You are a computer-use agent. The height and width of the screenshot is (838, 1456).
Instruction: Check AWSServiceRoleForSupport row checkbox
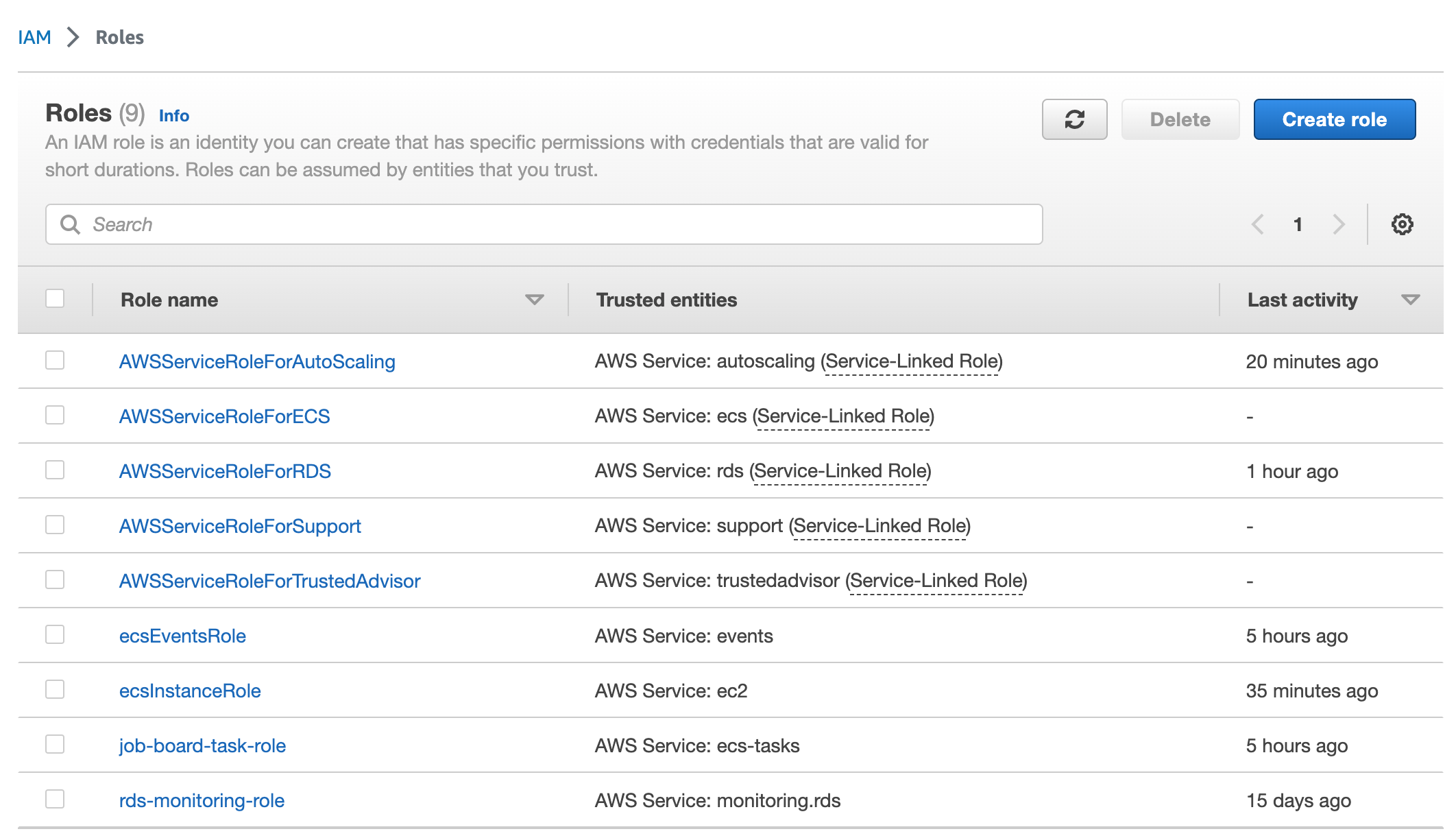[x=55, y=525]
